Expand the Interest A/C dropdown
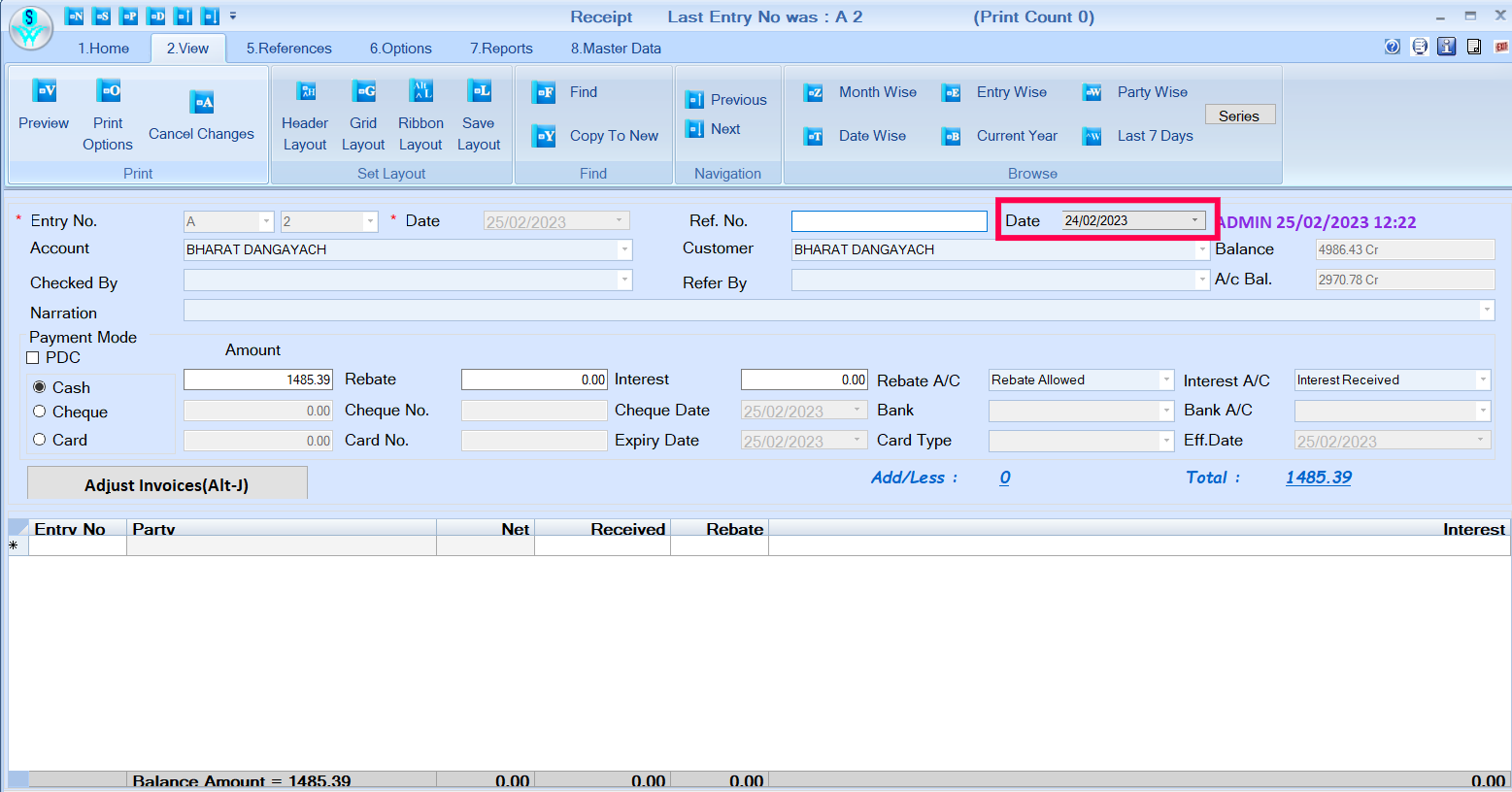This screenshot has width=1512, height=792. pyautogui.click(x=1483, y=379)
